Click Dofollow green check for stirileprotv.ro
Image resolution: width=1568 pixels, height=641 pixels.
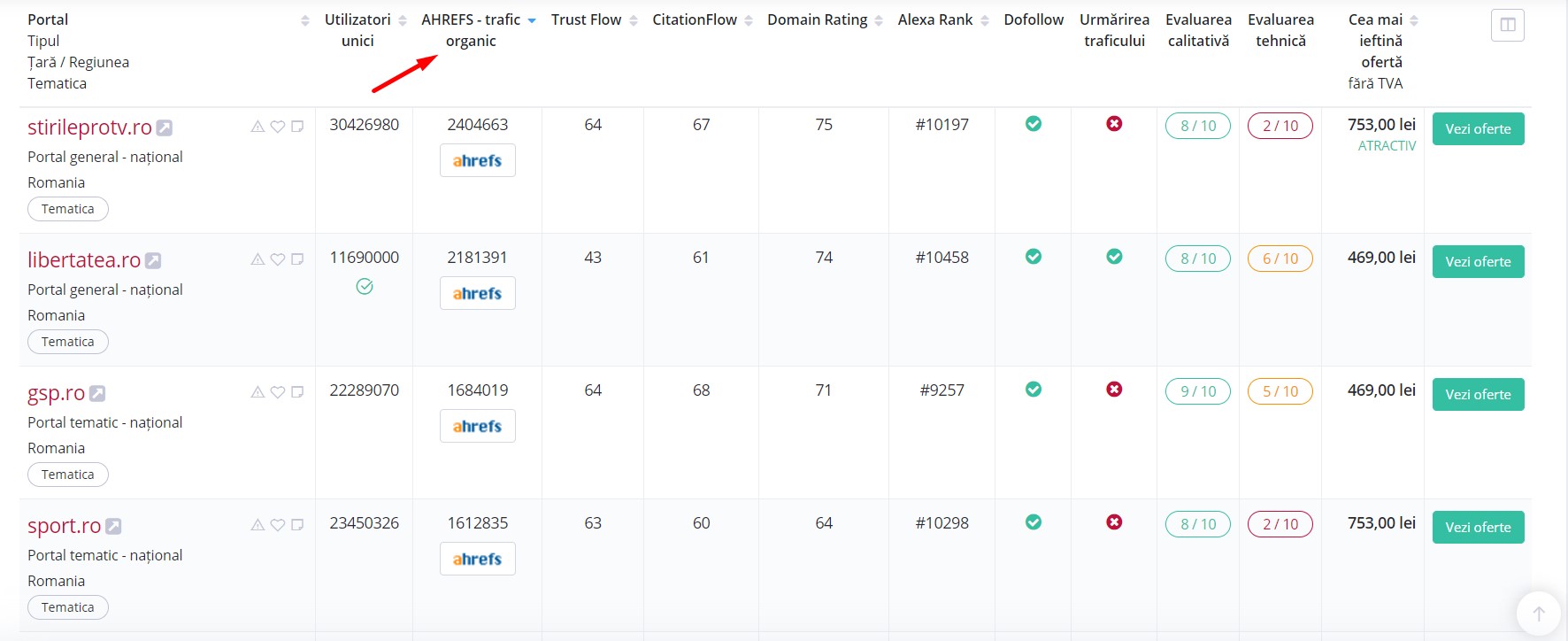[1034, 124]
